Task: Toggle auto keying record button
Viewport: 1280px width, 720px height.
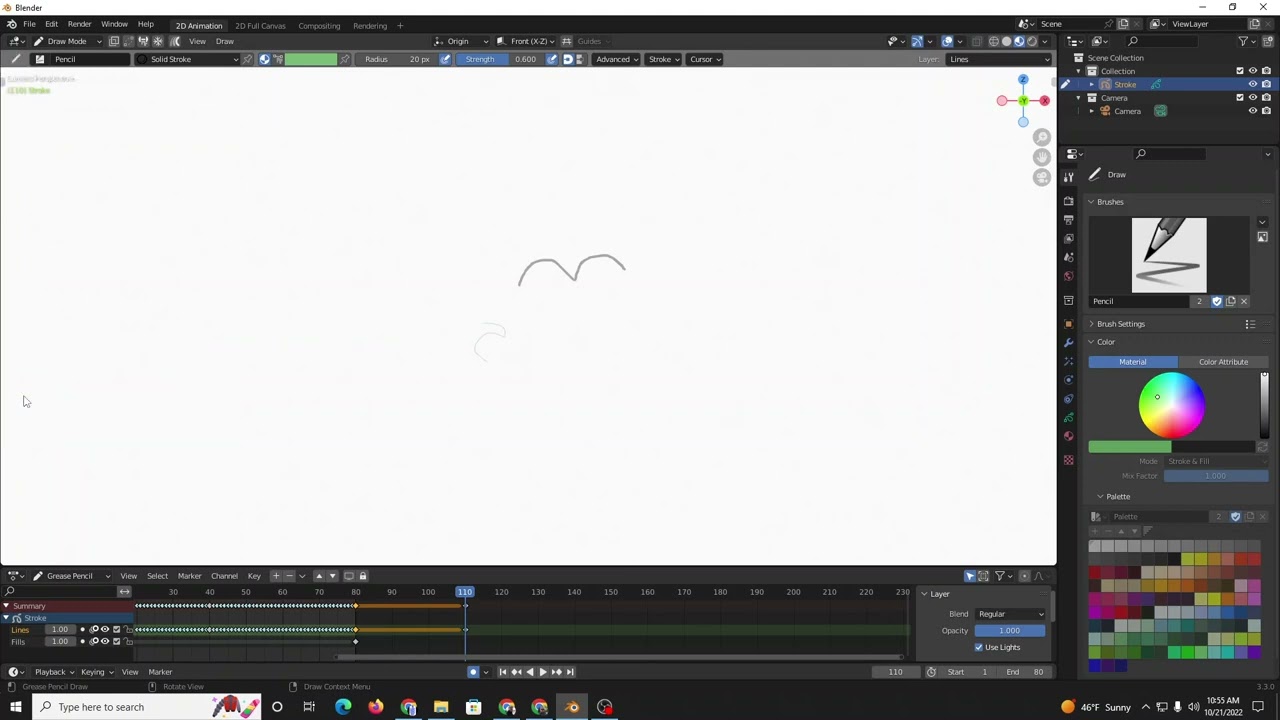Action: click(473, 672)
